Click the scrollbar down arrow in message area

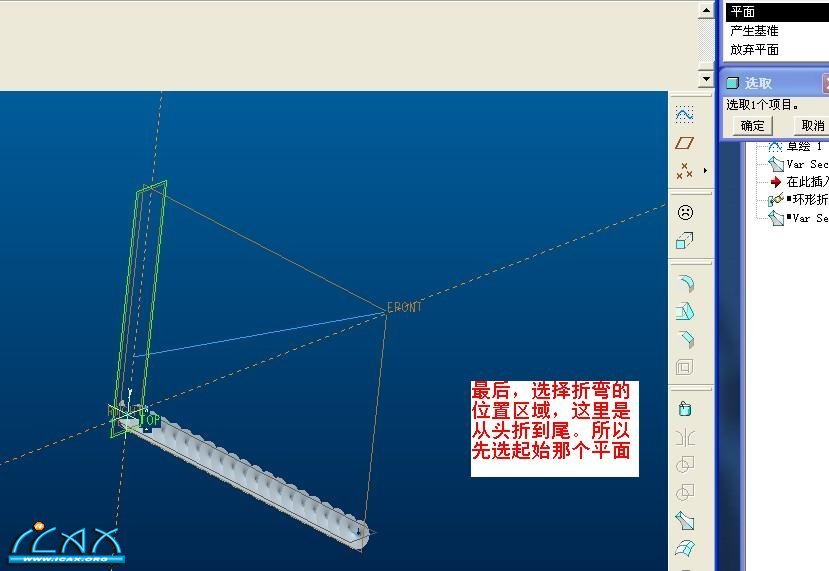pyautogui.click(x=706, y=79)
